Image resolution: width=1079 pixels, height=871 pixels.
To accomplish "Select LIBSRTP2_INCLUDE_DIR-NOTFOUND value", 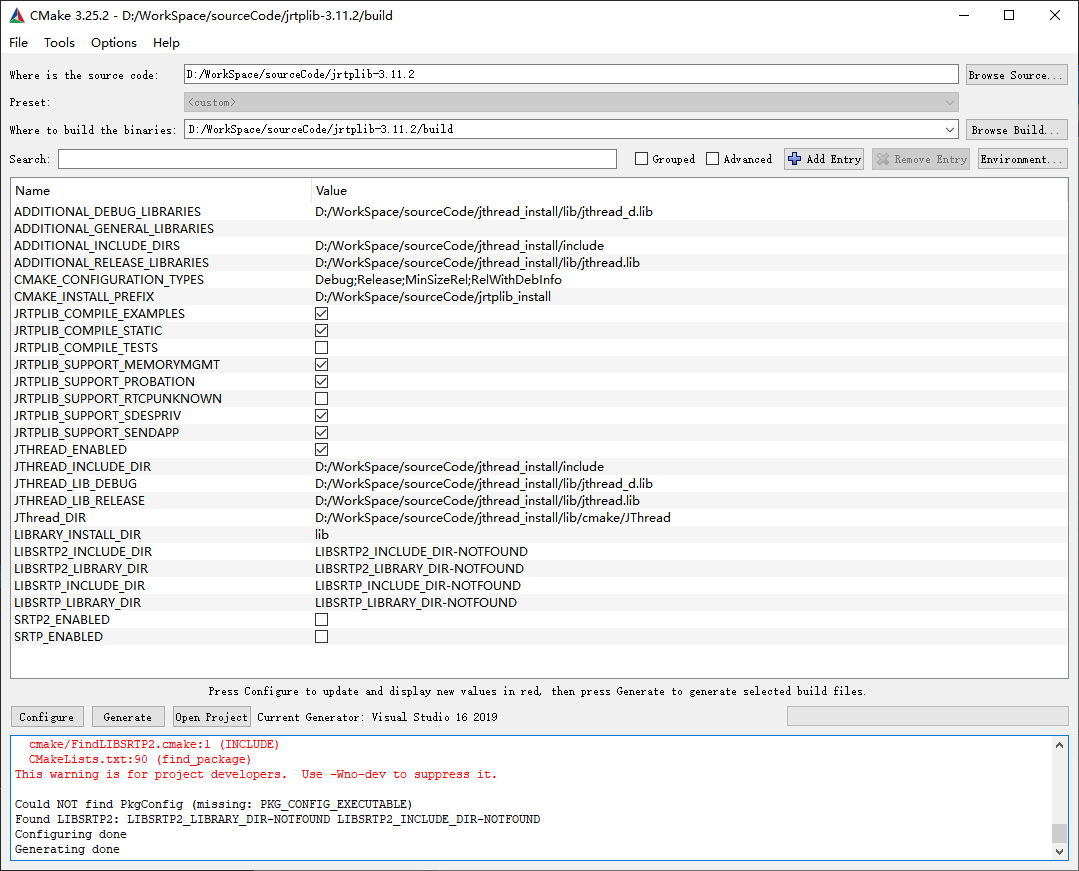I will point(421,552).
